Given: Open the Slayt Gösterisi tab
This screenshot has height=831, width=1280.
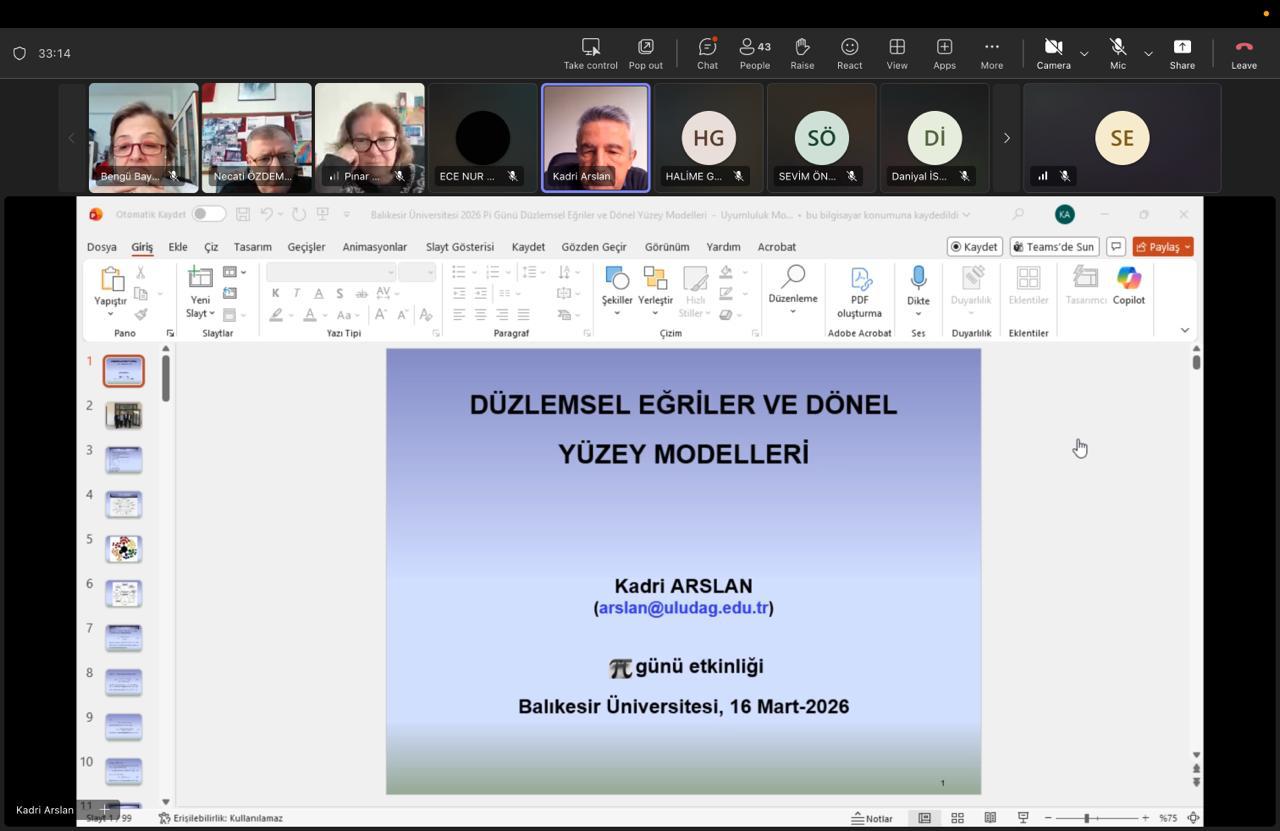Looking at the screenshot, I should tap(460, 247).
